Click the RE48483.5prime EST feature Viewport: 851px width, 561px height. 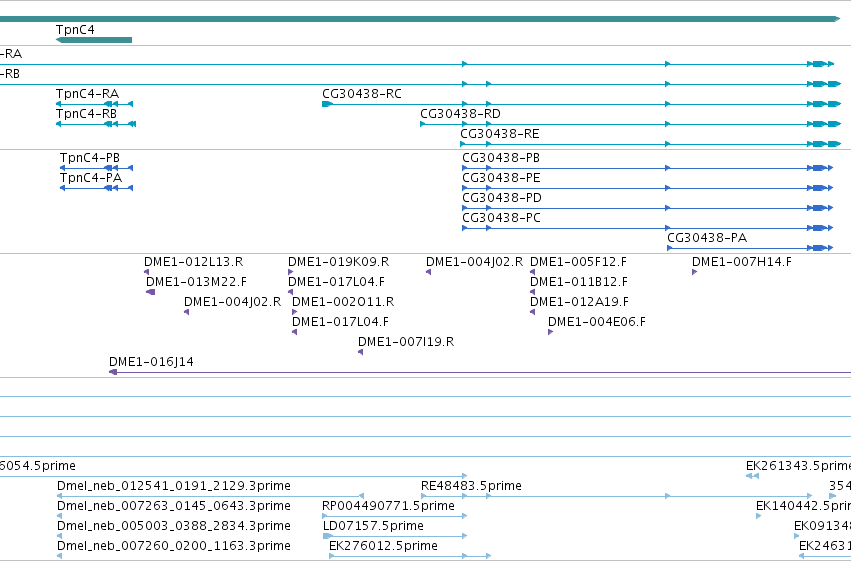(x=617, y=496)
